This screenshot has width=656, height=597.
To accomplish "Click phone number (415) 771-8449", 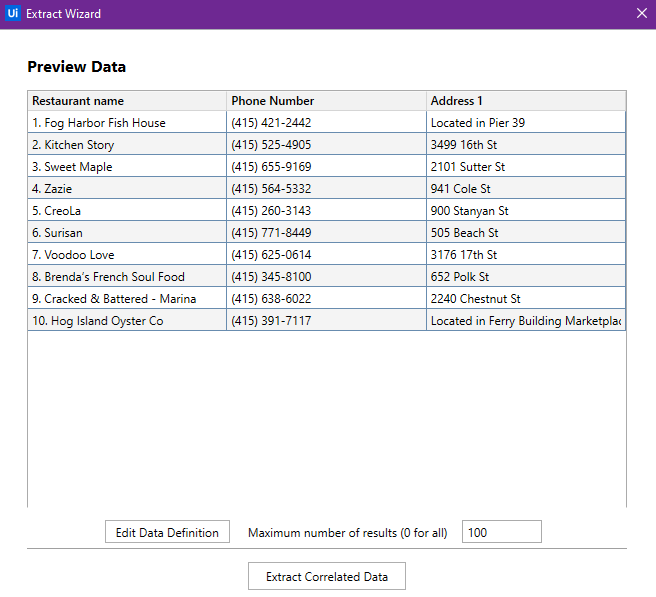I will tap(326, 233).
